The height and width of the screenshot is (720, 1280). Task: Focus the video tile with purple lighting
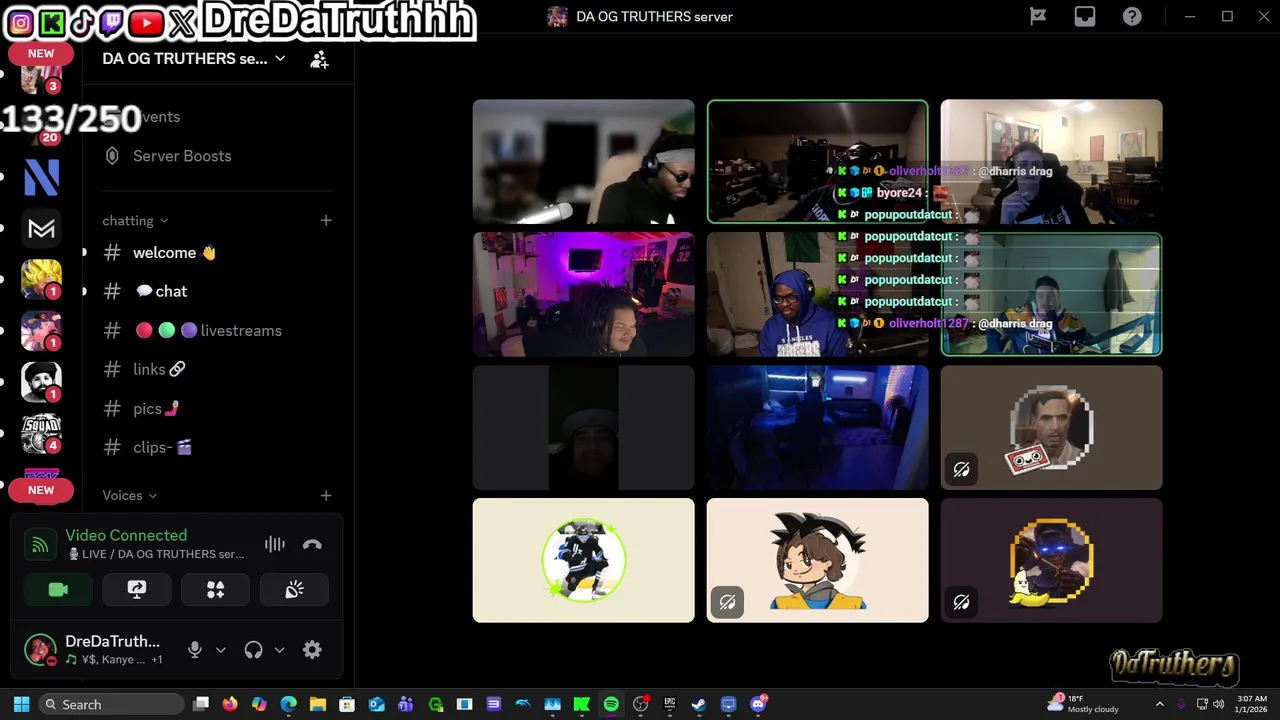[x=583, y=295]
